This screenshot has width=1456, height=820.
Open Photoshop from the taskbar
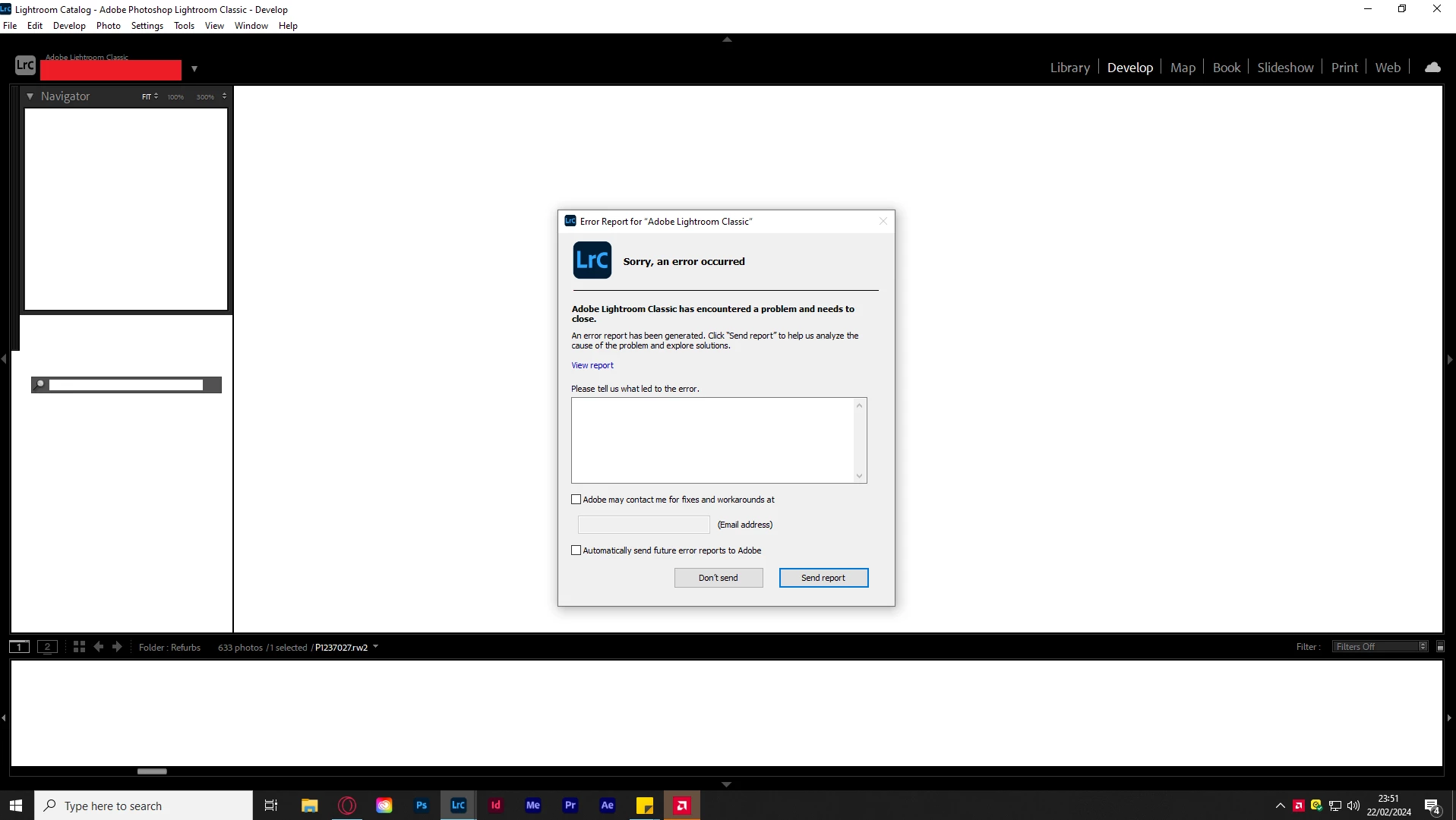[x=422, y=806]
